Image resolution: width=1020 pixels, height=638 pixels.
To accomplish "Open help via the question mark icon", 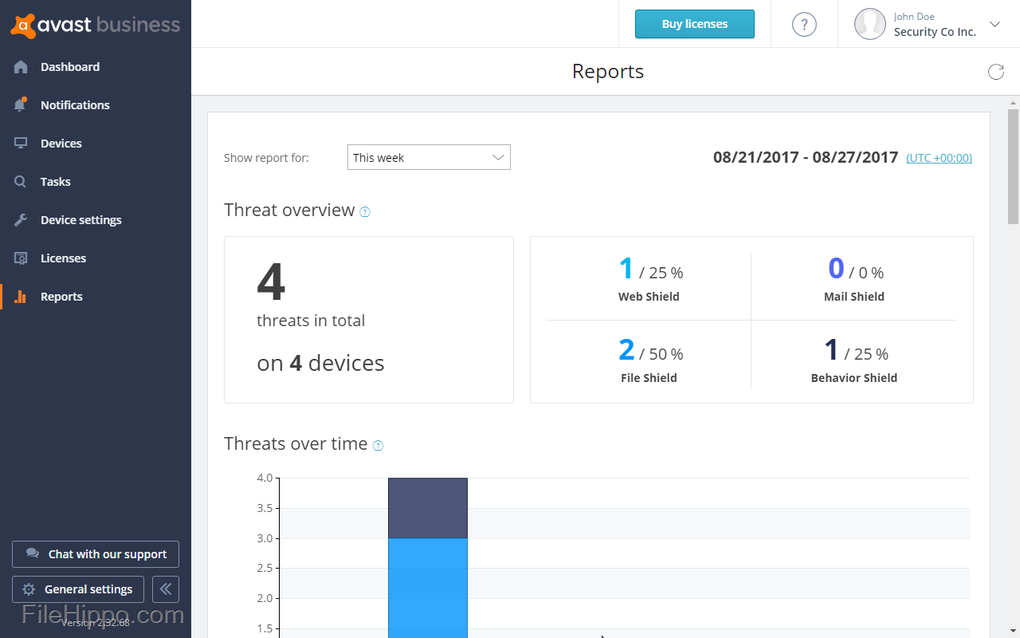I will click(804, 25).
